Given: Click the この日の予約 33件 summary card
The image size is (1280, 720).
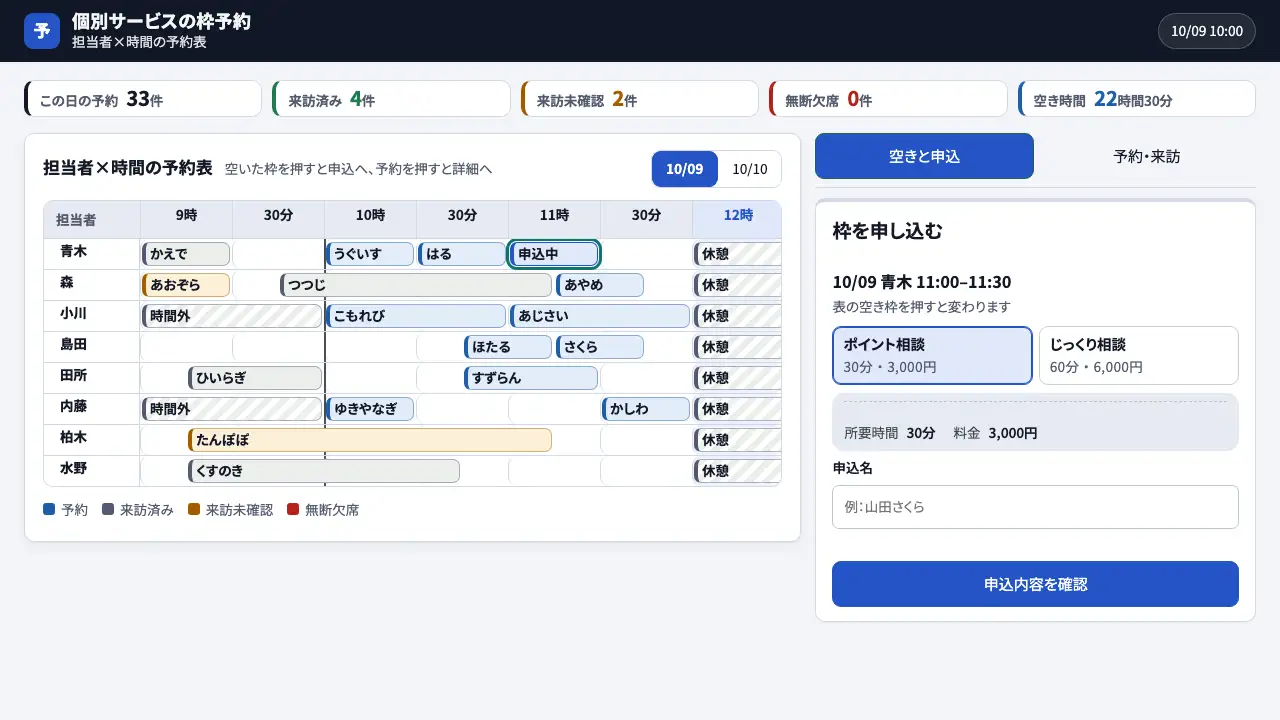Looking at the screenshot, I should (143, 99).
